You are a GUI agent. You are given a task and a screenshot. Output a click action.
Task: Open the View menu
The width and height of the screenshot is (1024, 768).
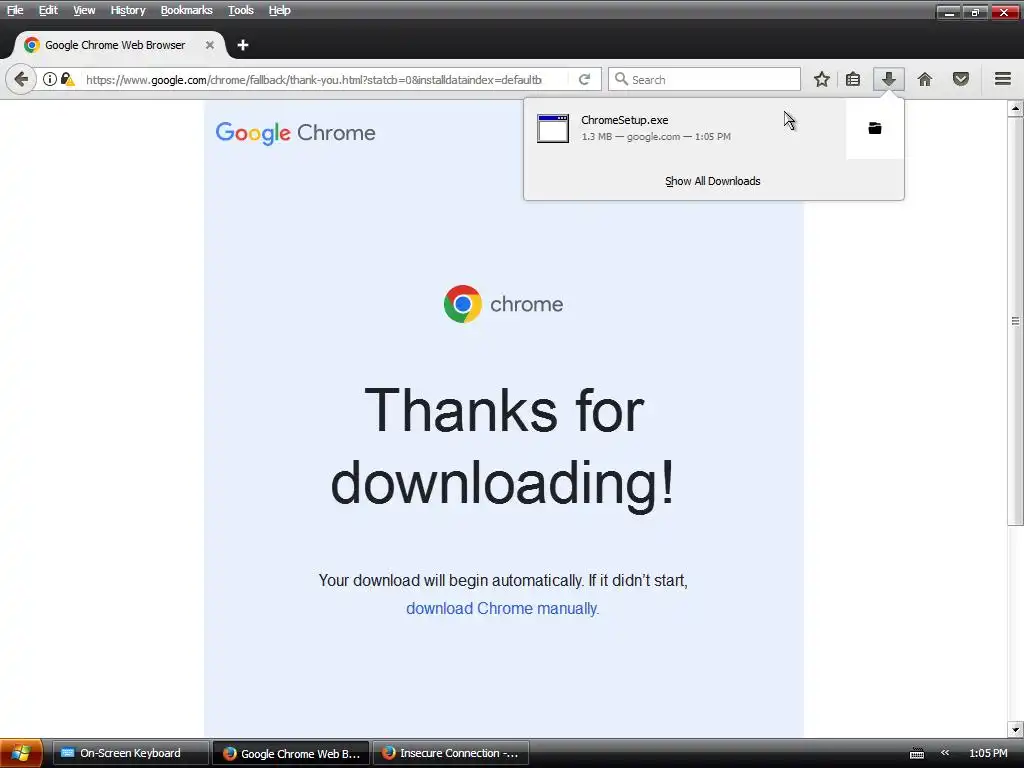click(x=84, y=10)
